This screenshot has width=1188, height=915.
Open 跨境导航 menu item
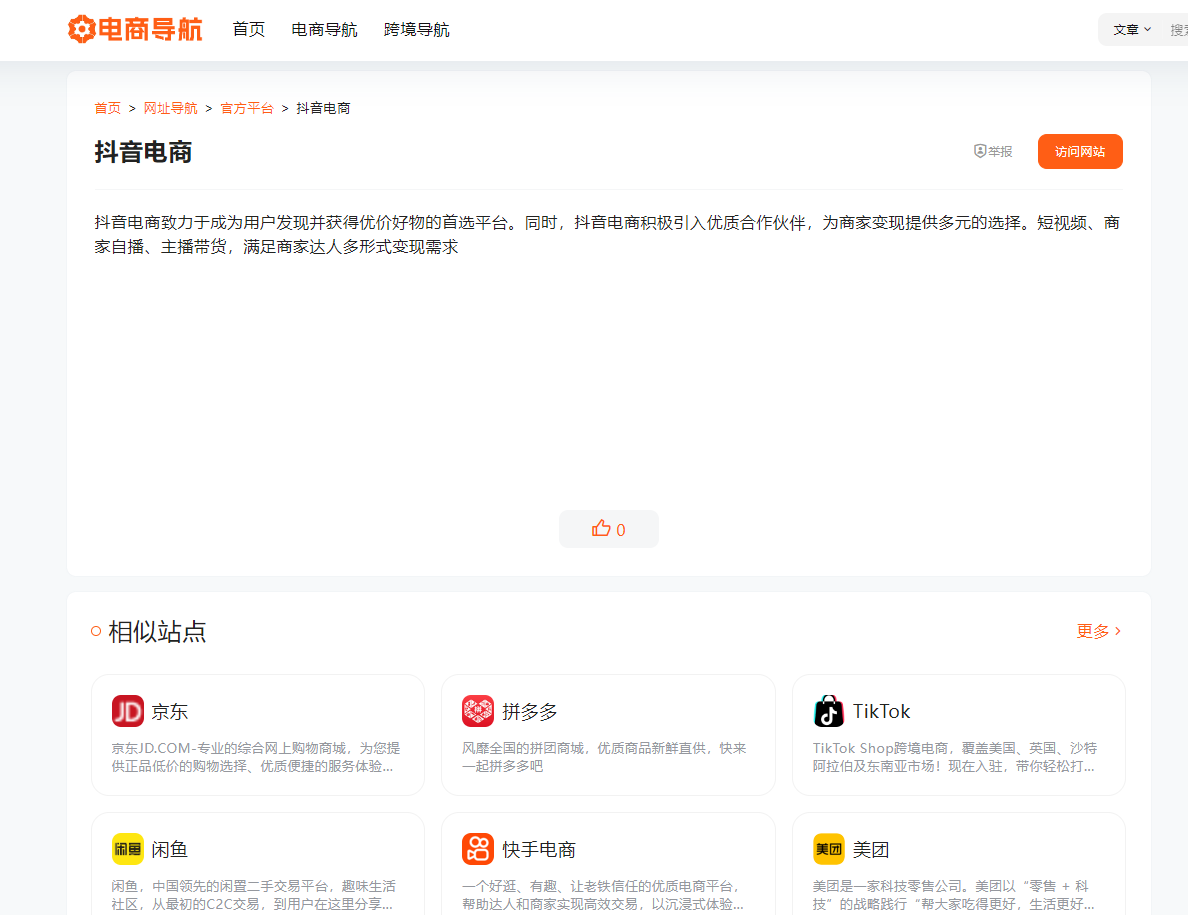(417, 30)
